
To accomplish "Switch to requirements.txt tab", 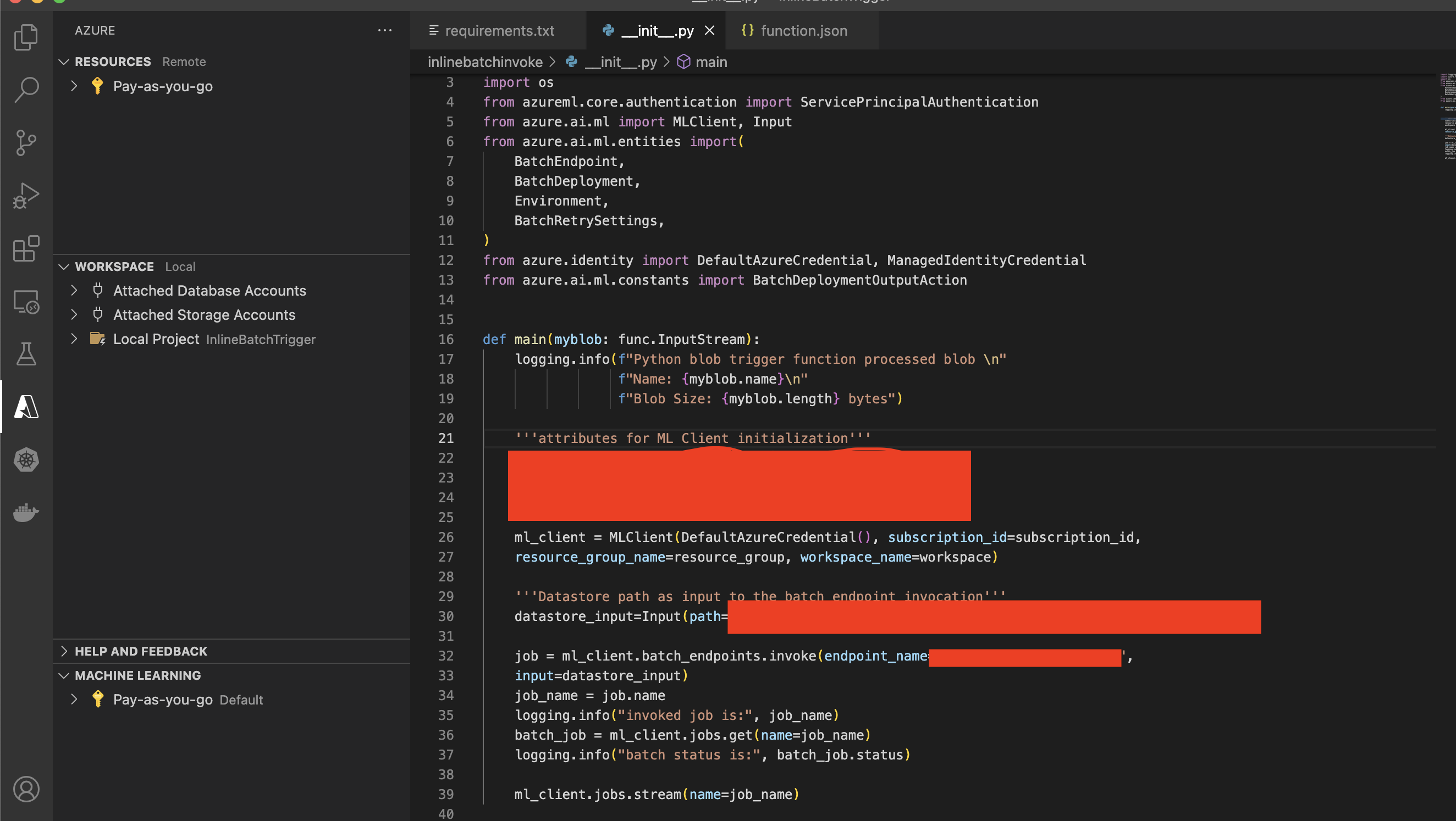I will [x=499, y=31].
